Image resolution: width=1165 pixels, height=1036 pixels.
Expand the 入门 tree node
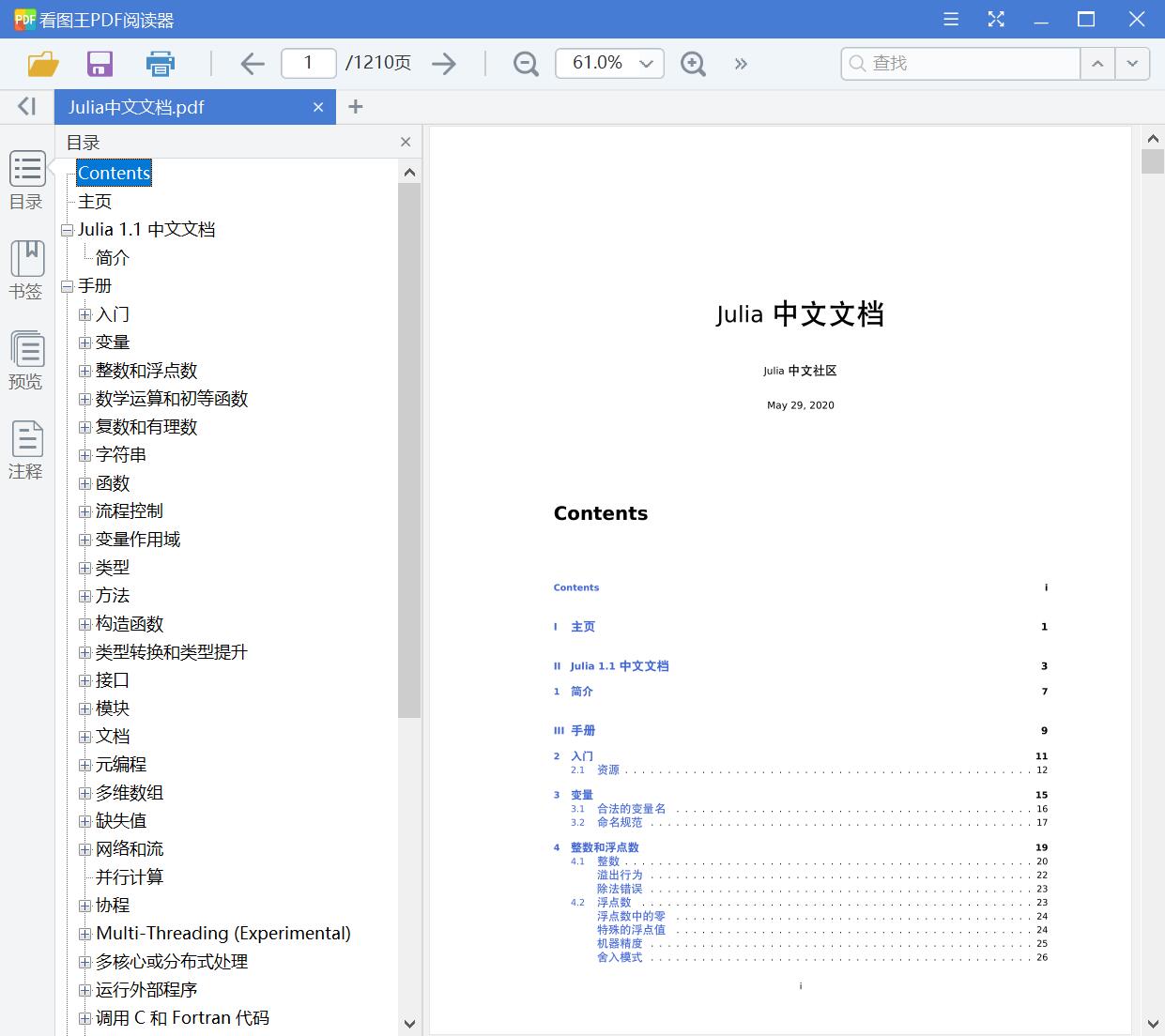(84, 314)
